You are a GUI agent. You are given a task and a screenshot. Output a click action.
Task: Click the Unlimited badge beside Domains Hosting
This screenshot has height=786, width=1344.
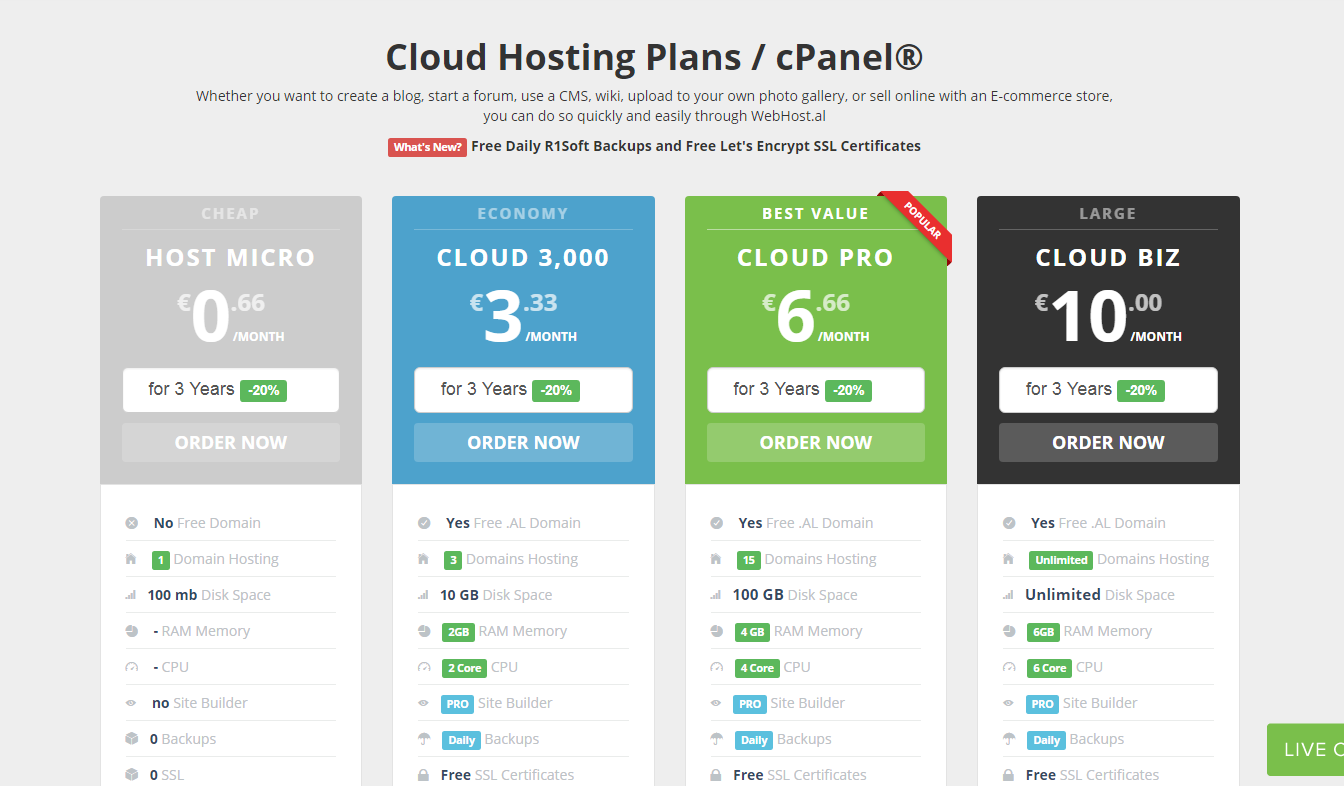click(x=1061, y=560)
